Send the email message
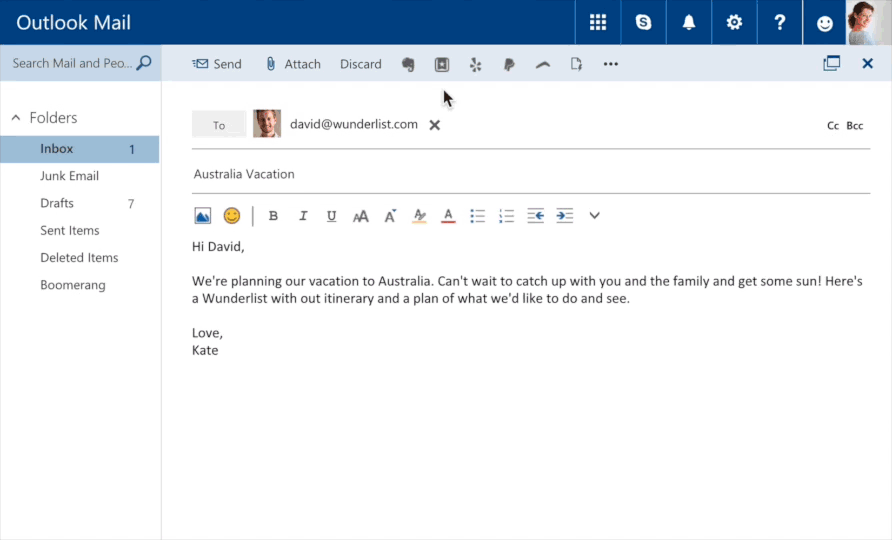 tap(217, 64)
